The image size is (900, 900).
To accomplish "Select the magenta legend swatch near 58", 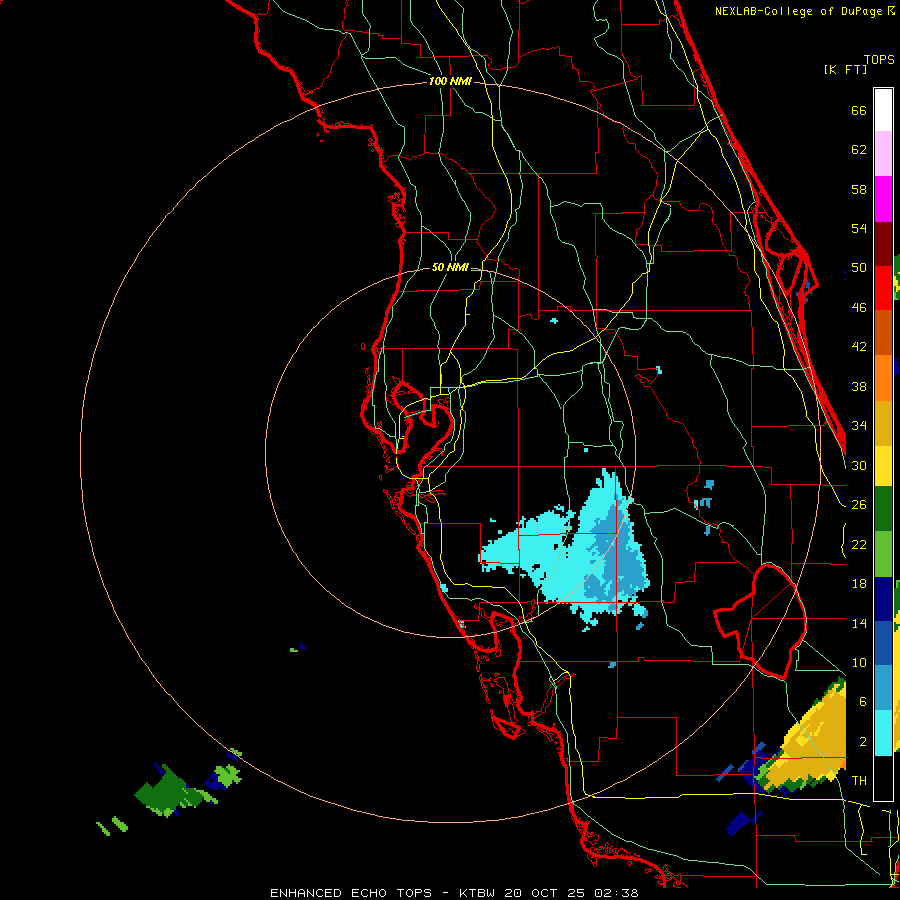I will (x=883, y=199).
